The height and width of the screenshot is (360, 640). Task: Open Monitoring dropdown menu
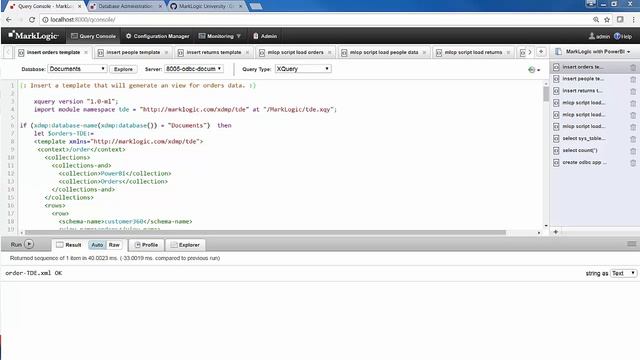click(220, 36)
